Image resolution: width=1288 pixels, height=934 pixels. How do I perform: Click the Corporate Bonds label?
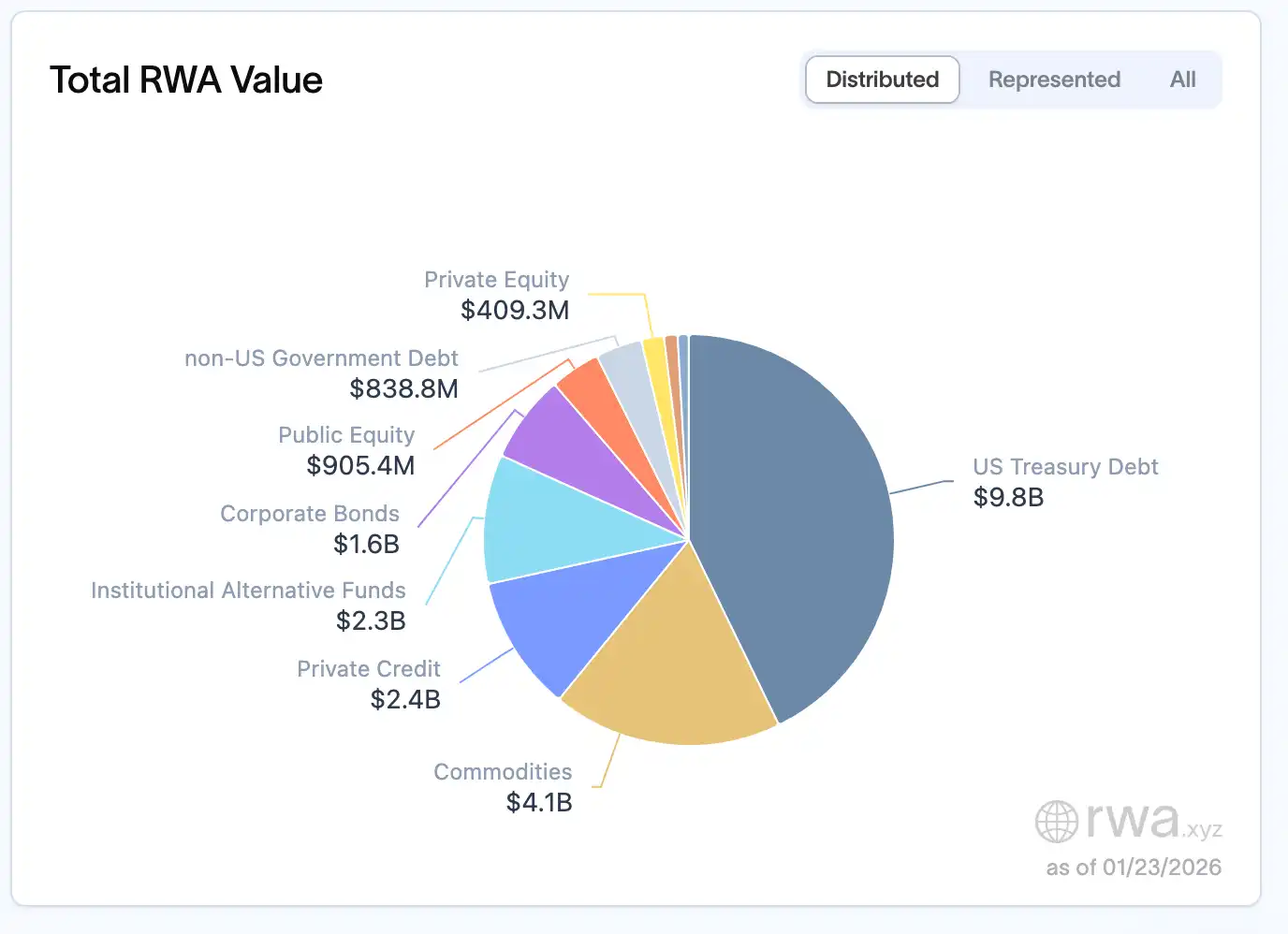[x=310, y=514]
